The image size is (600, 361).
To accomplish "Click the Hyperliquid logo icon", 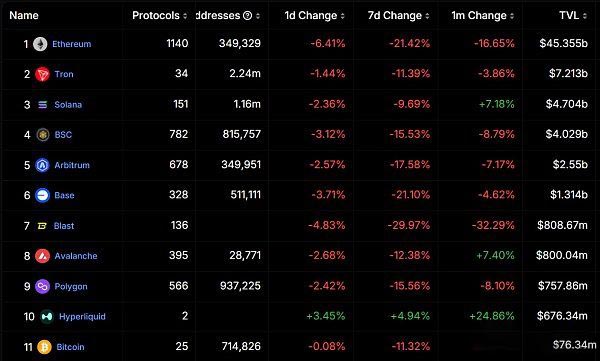I will click(x=47, y=317).
